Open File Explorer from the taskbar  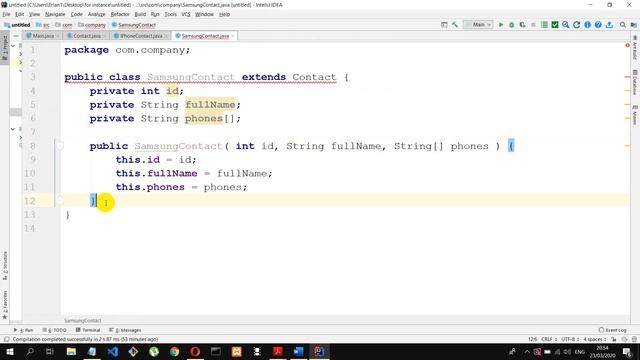click(71, 351)
